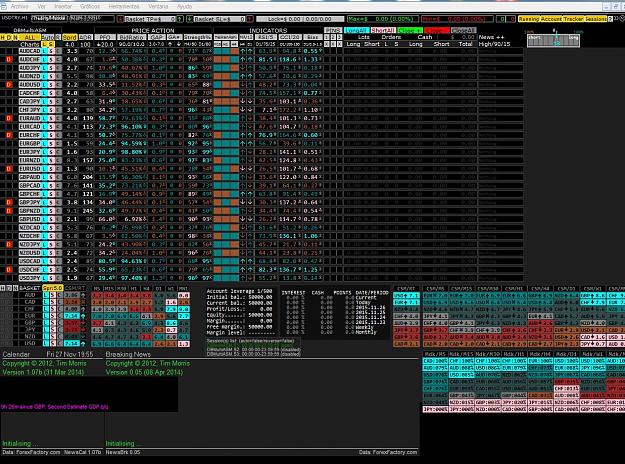Click the red D marker on AUDCHF row
625x464 pixels.
click(9, 59)
